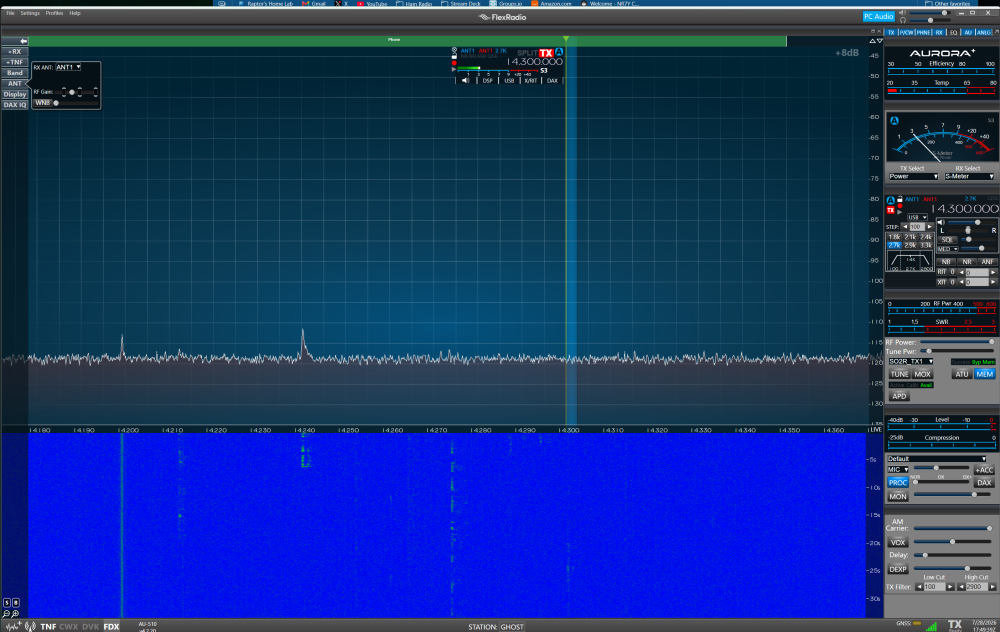This screenshot has width=1000, height=632.
Task: Toggle the PROC speech processor
Action: (x=897, y=483)
